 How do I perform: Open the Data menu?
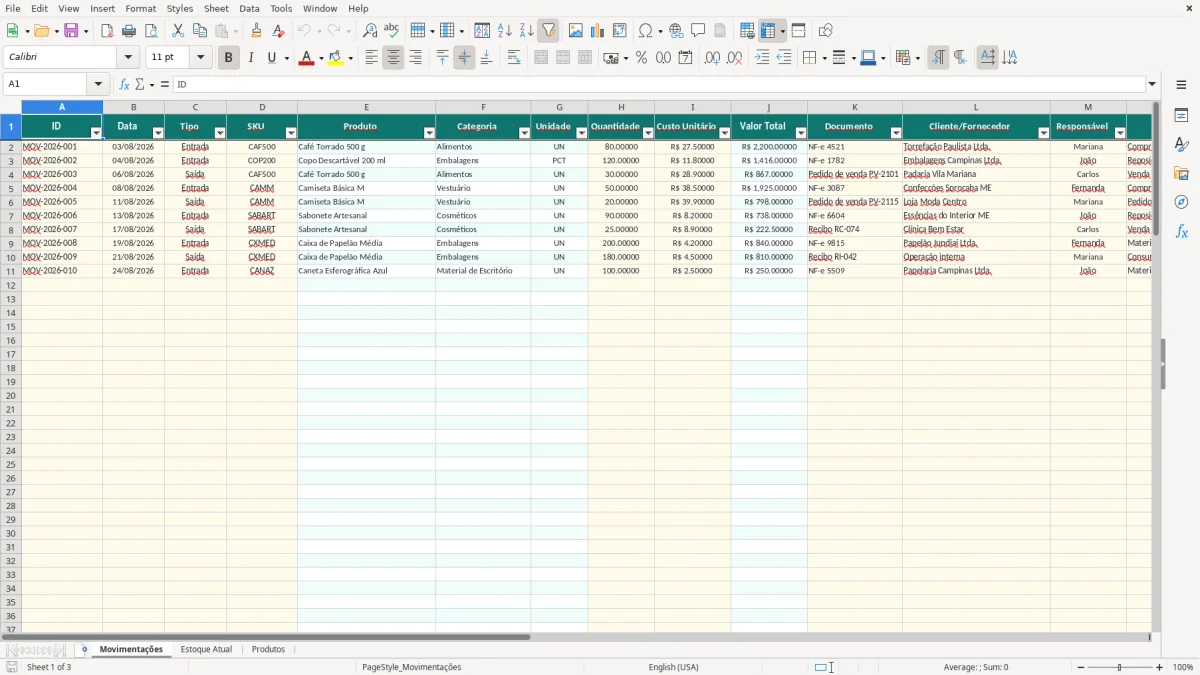point(249,8)
